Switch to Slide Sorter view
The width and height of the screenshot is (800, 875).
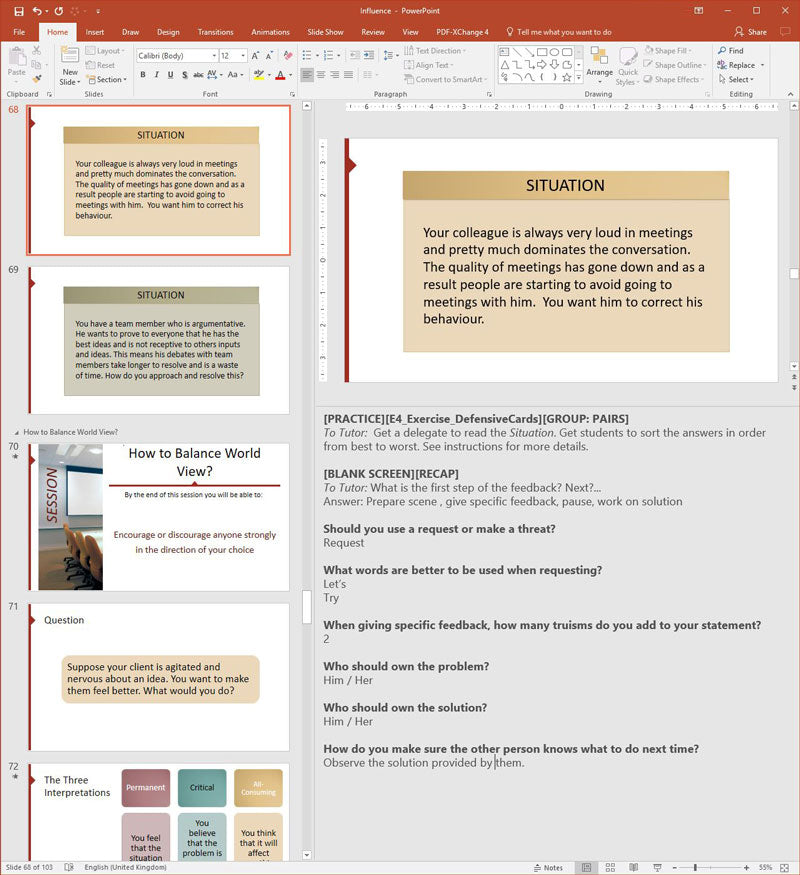click(611, 867)
